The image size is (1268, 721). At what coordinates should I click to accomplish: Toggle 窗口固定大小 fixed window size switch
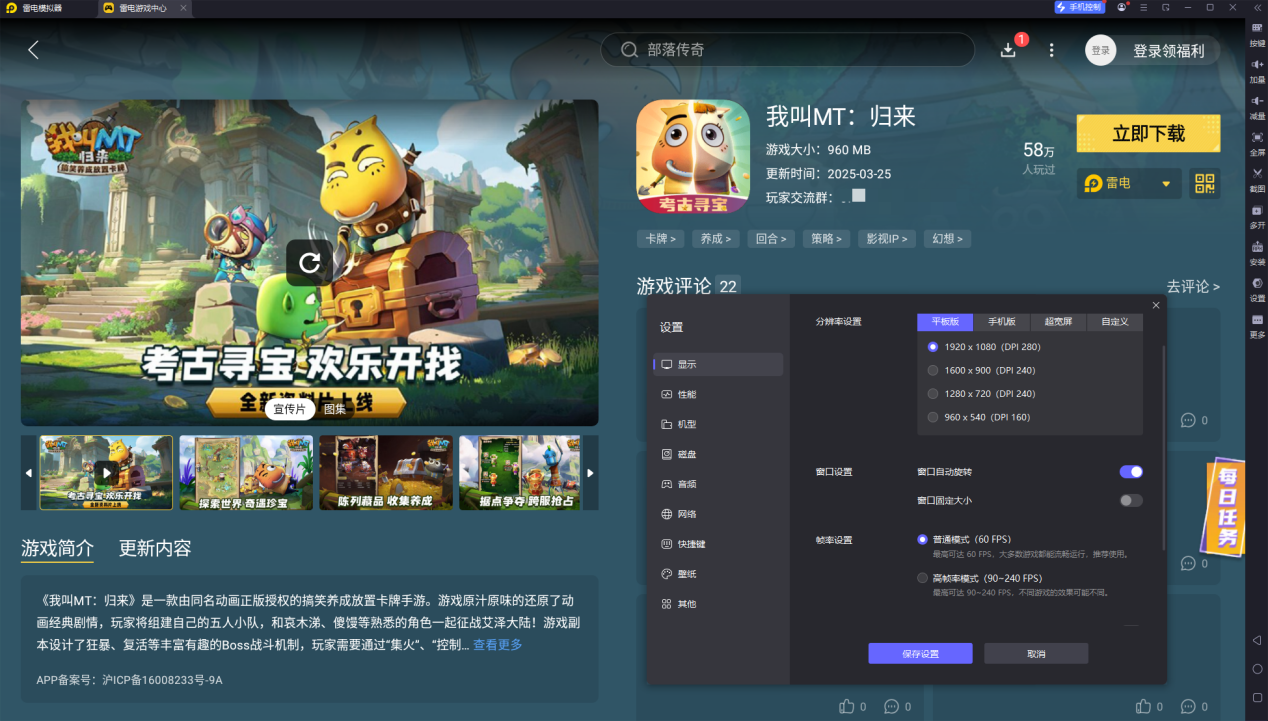[1131, 500]
